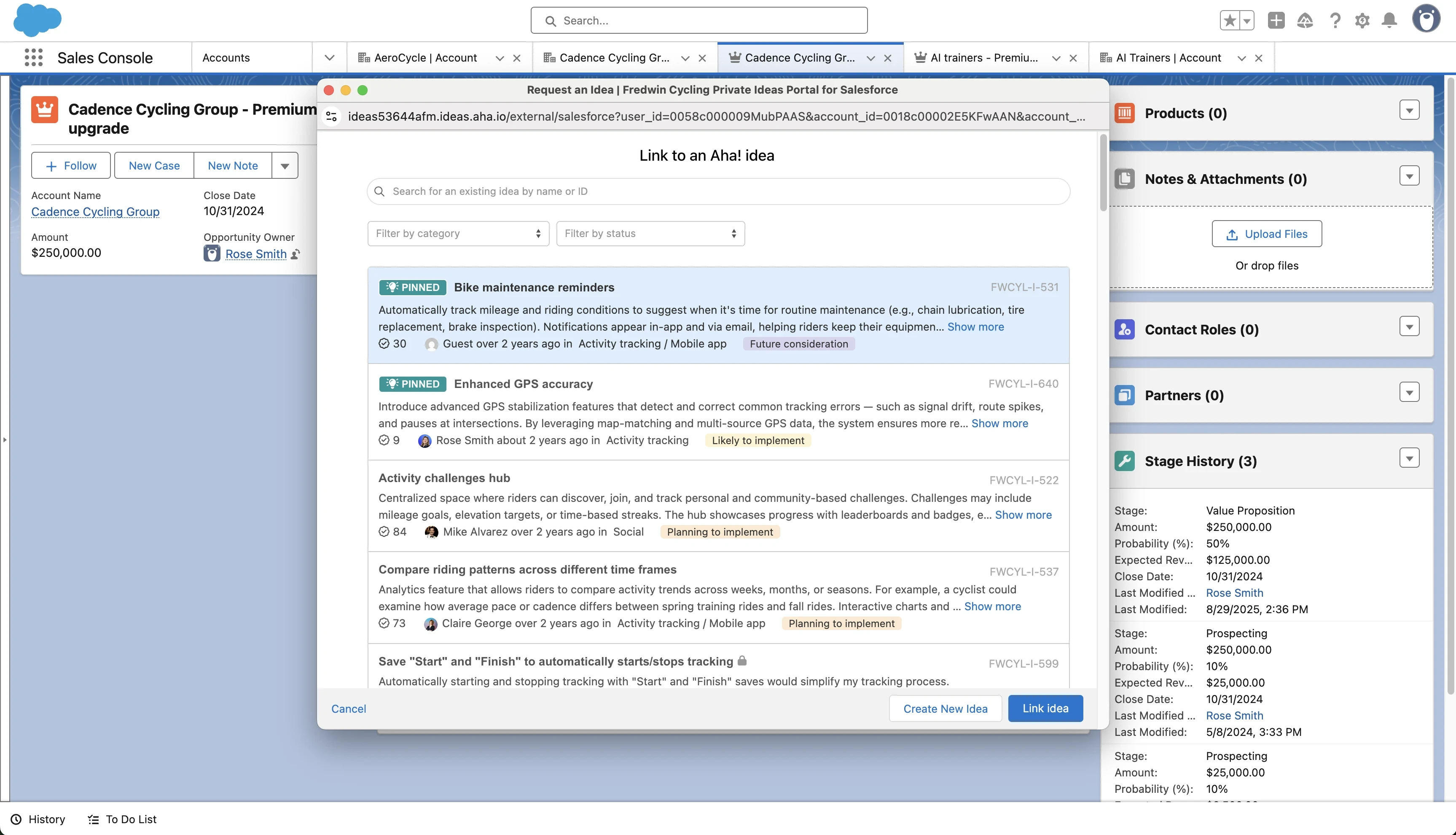
Task: Open Salesforce Setup gear icon
Action: [x=1362, y=20]
